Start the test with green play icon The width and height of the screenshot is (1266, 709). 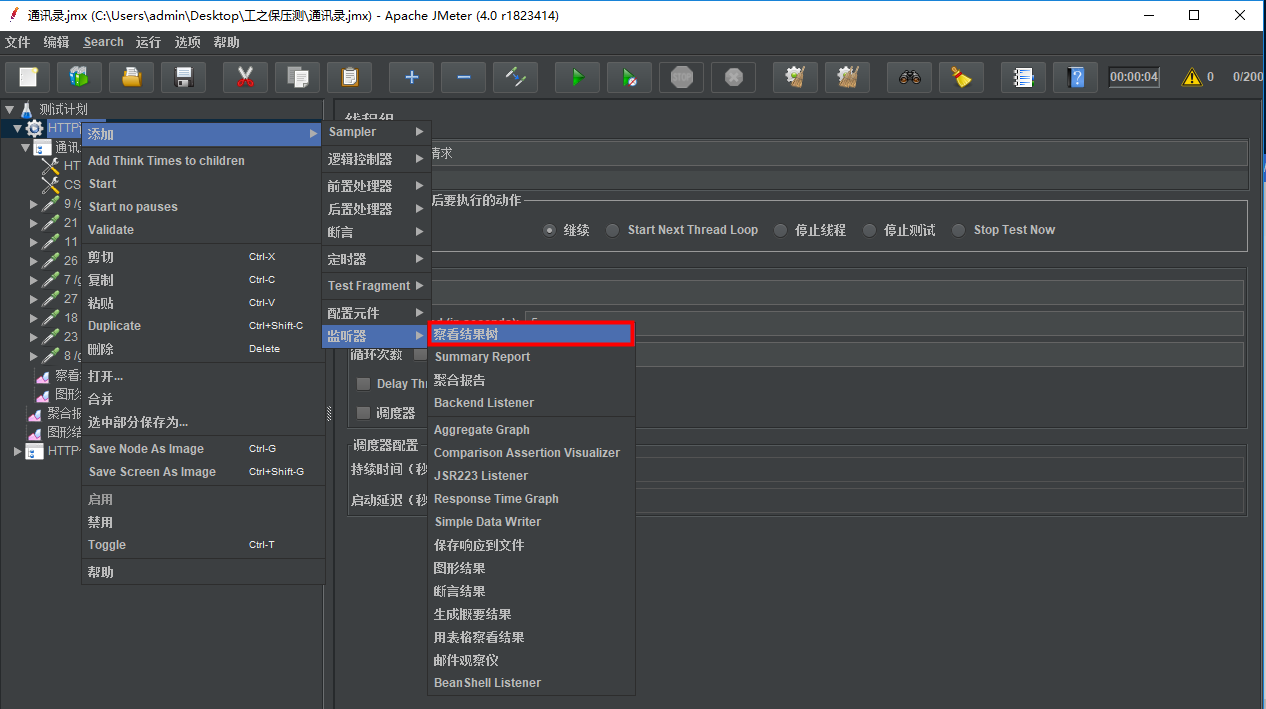coord(577,77)
